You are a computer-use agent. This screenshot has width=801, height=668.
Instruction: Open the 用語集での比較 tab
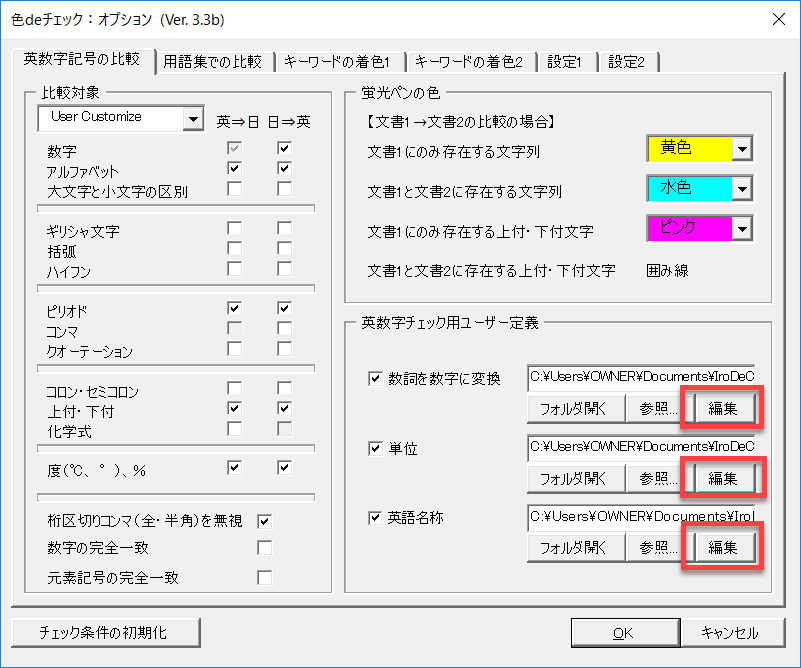[x=213, y=62]
